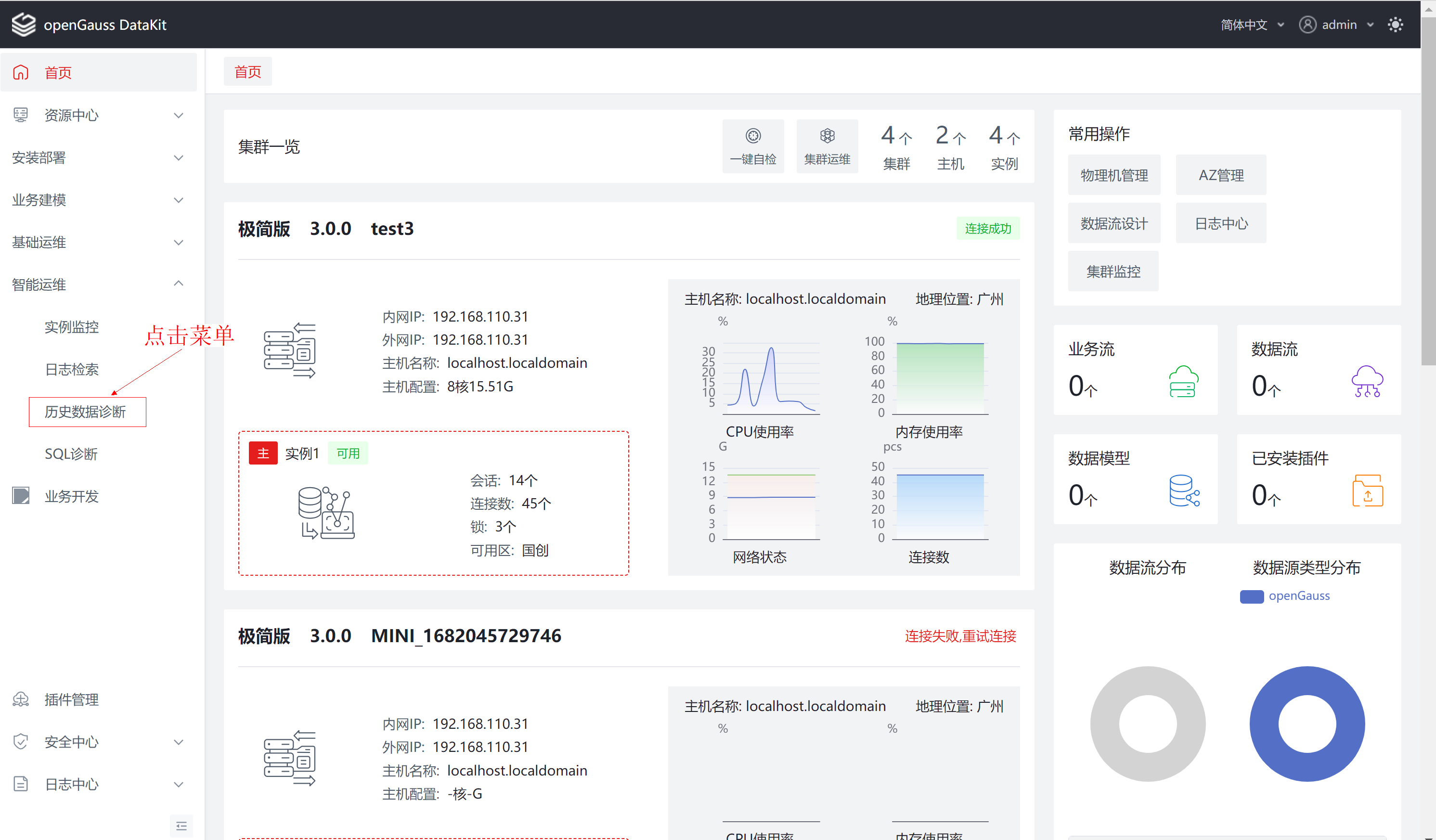Image resolution: width=1436 pixels, height=840 pixels.
Task: Click the data flow (数据流) purple cloud icon
Action: point(1367,382)
